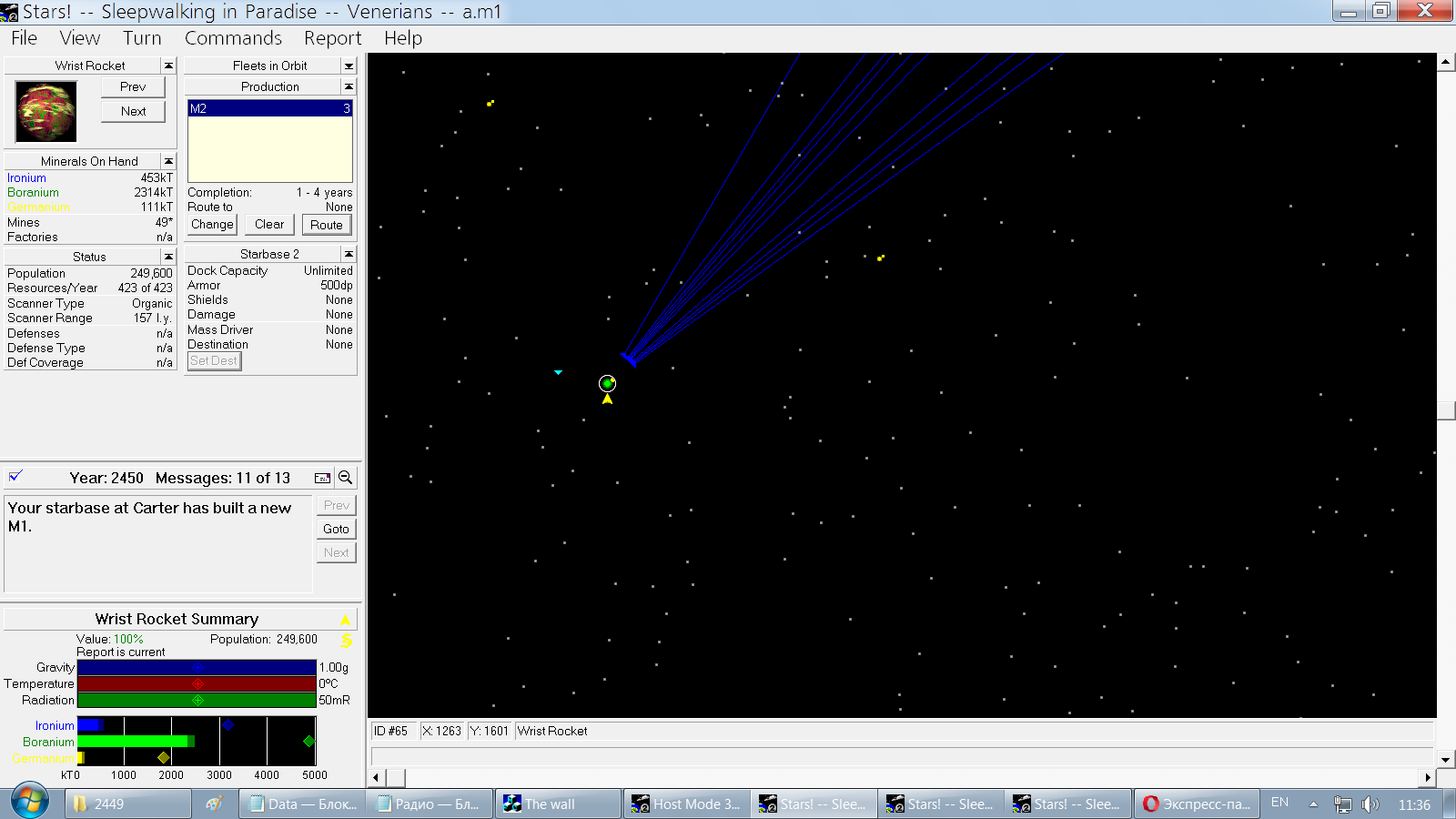
Task: Click the magnifier icon in Messages panel
Action: (x=346, y=478)
